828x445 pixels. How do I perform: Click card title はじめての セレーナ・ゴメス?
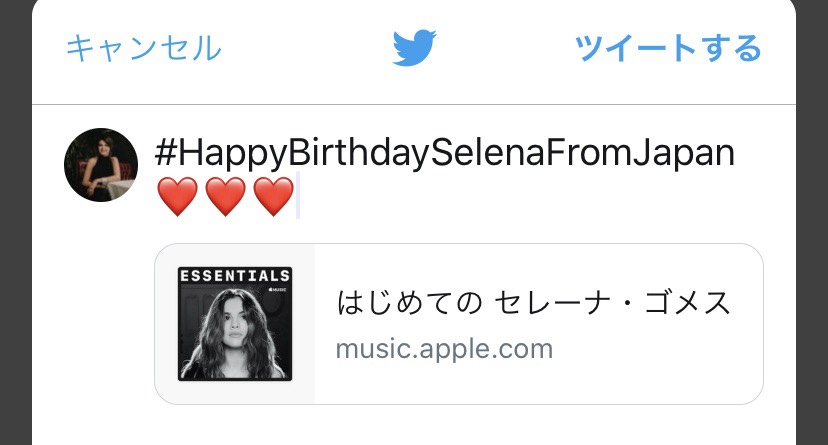[x=535, y=303]
